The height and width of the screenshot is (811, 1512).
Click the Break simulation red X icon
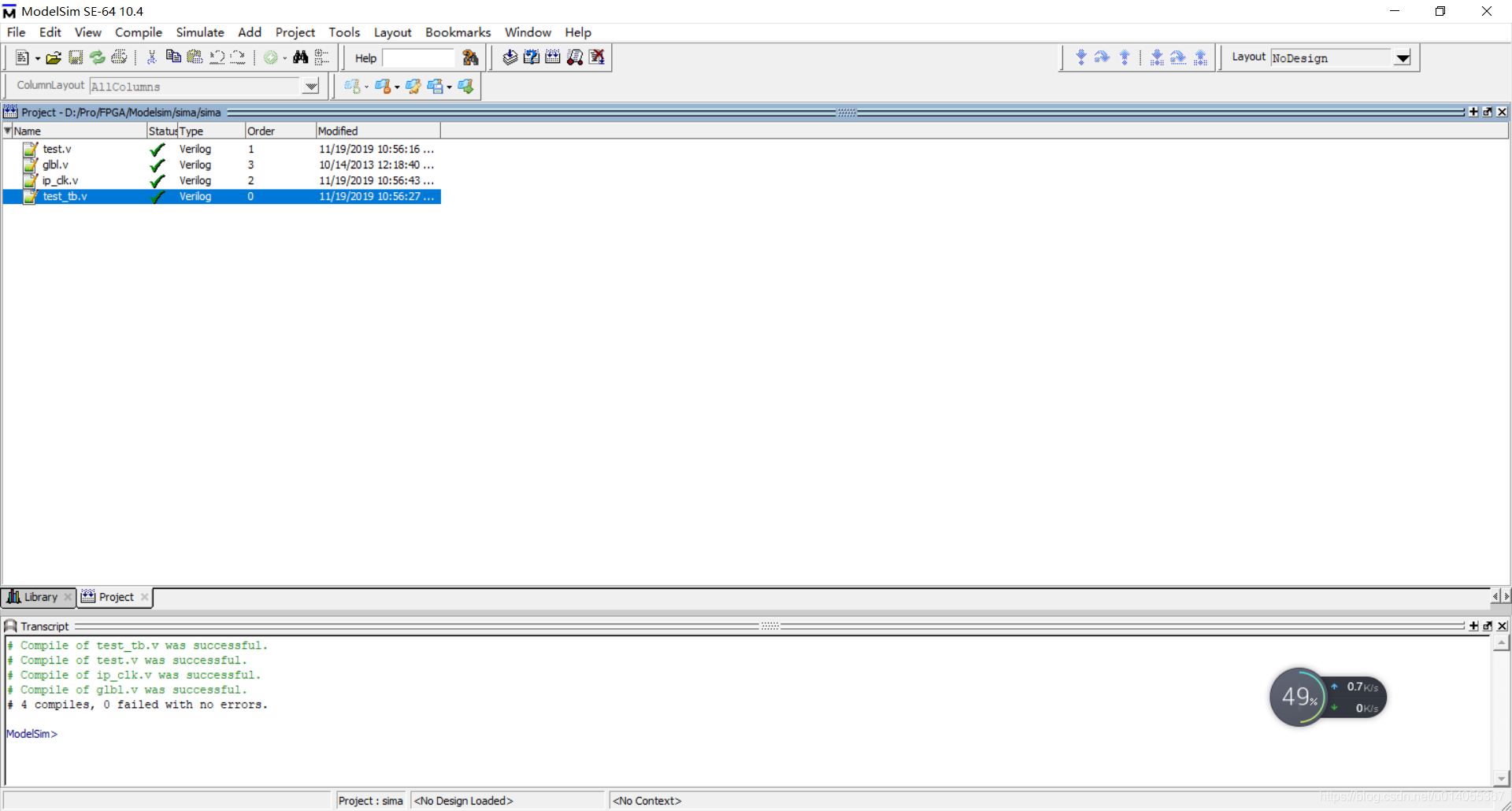pyautogui.click(x=597, y=57)
